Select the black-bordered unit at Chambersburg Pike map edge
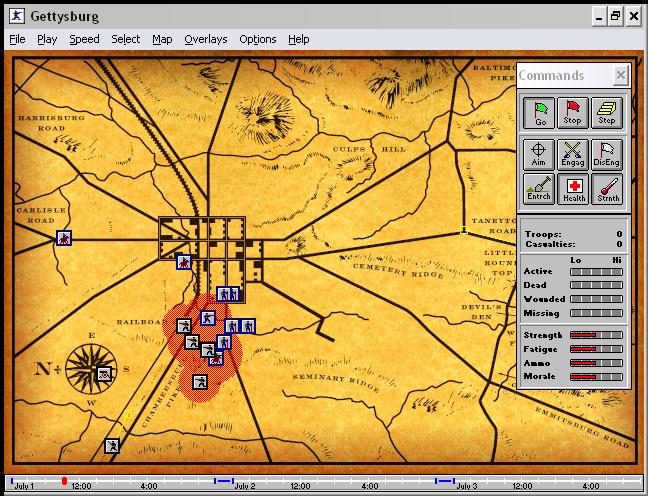This screenshot has width=648, height=496. pos(112,446)
